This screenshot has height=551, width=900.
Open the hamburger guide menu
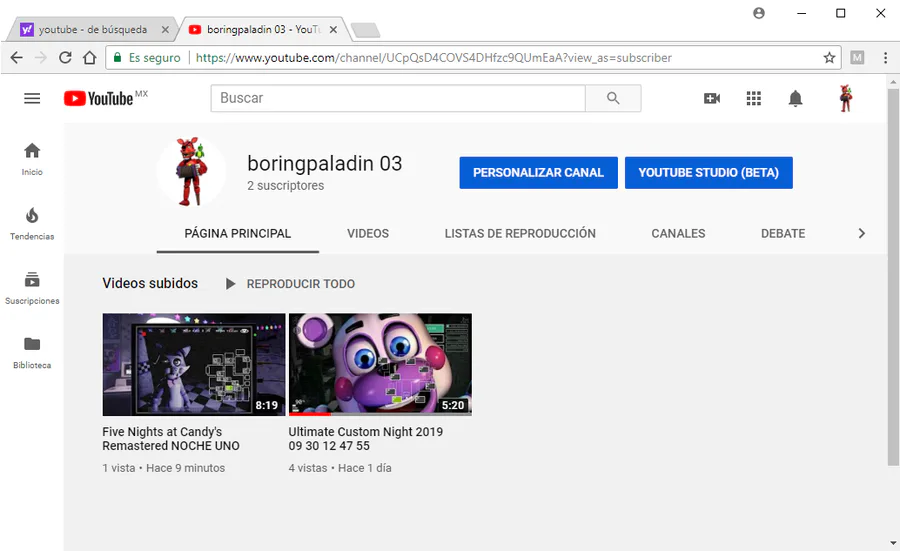pos(32,98)
